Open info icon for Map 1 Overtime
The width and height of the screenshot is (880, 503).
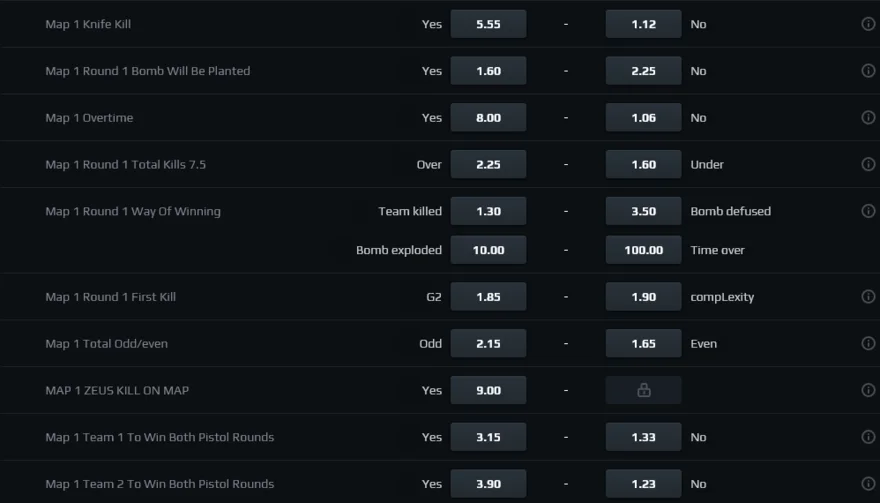868,117
